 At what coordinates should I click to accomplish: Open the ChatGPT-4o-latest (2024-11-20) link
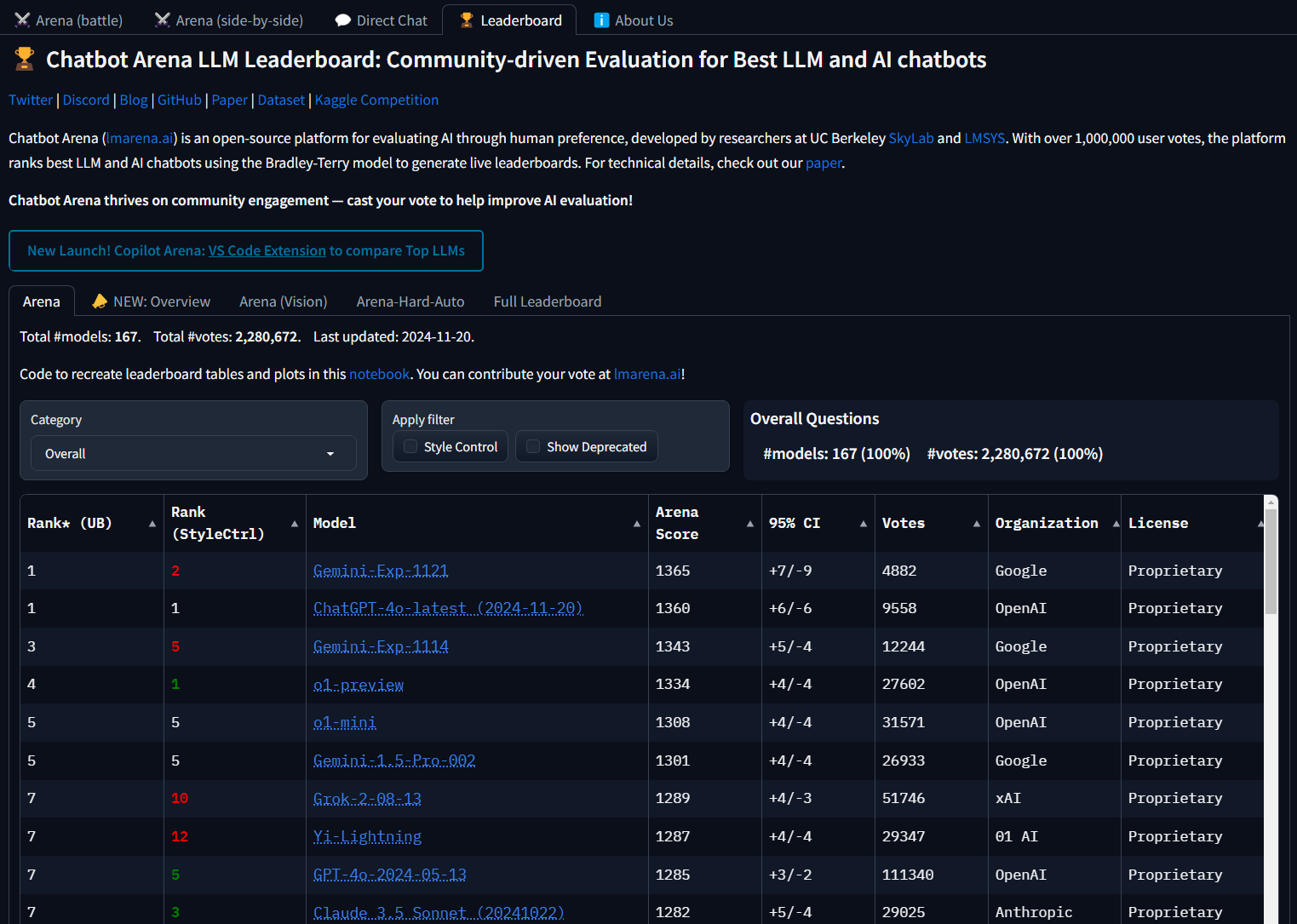click(448, 608)
